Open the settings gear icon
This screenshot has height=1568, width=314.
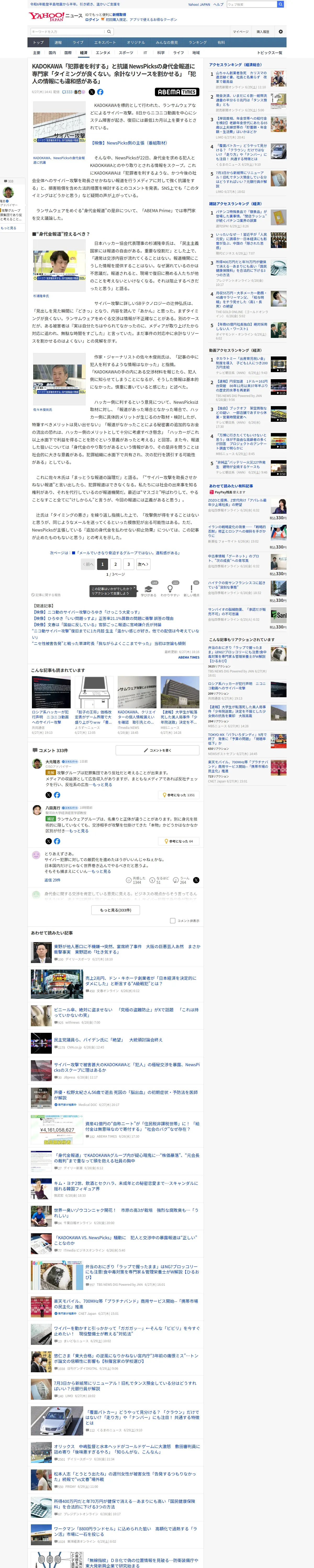pyautogui.click(x=281, y=32)
